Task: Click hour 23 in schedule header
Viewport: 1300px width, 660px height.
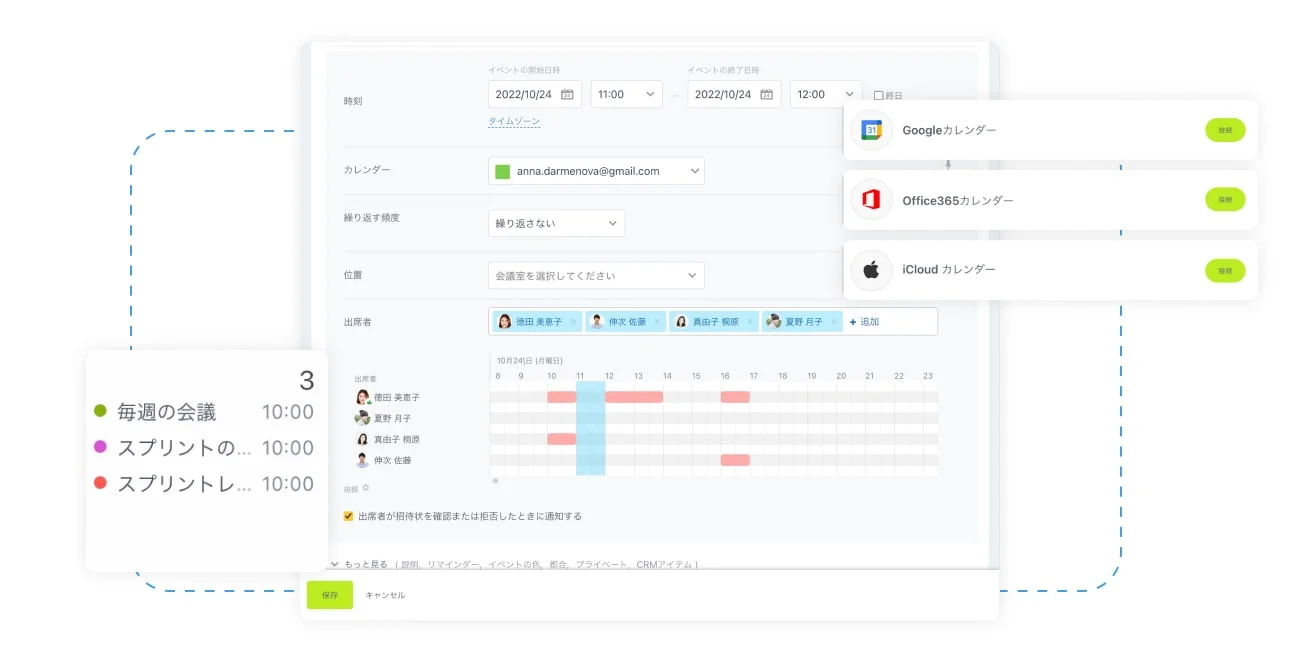Action: 928,376
